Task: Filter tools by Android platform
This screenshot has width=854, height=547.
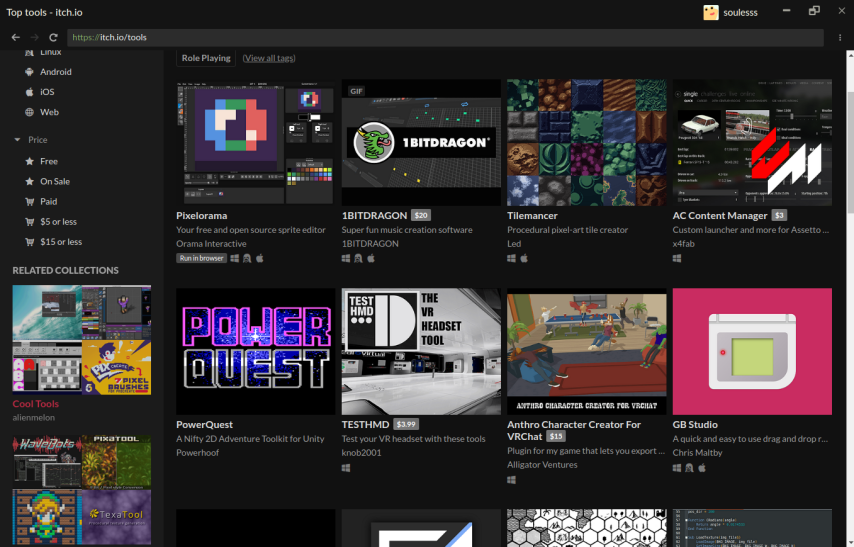Action: coord(56,72)
